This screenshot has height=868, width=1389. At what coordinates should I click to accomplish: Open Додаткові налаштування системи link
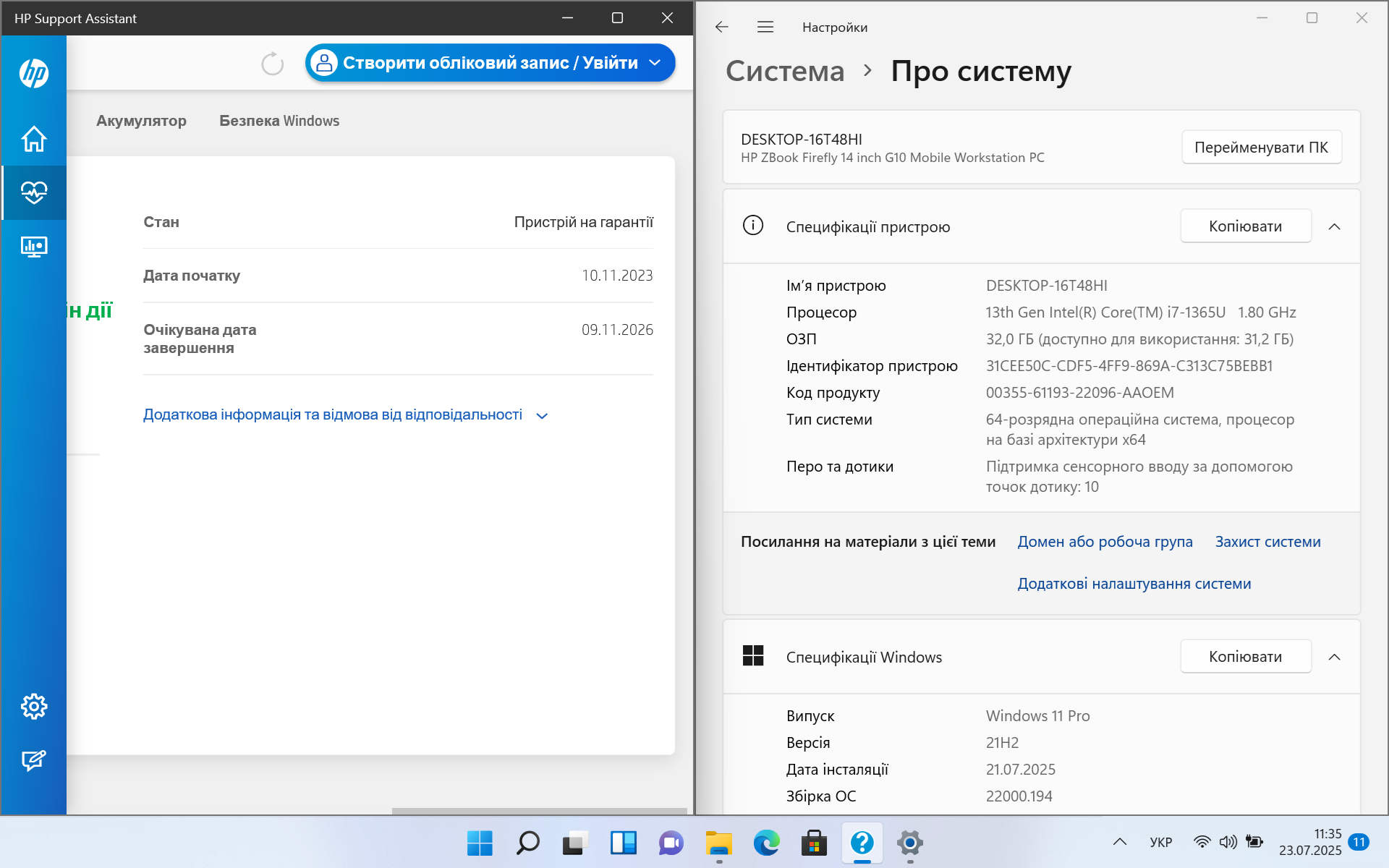click(1134, 584)
